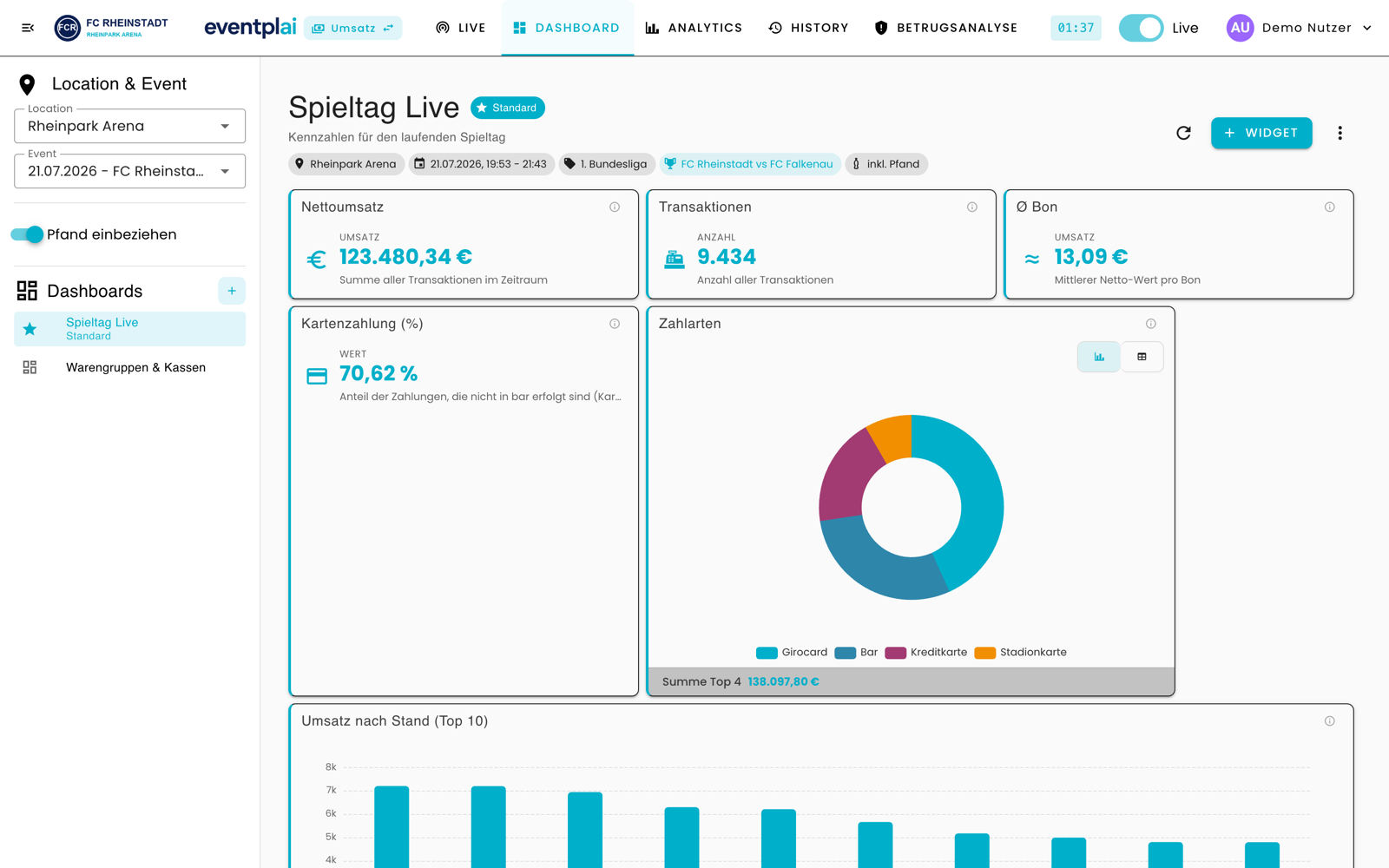
Task: Open the Location dropdown Rheinpark Arena
Action: click(129, 126)
